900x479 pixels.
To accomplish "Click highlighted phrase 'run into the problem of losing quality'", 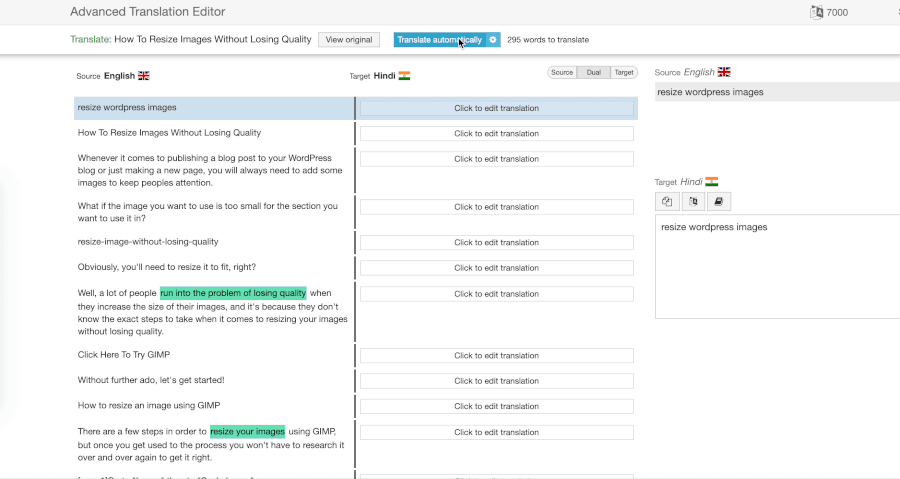I will tap(233, 293).
